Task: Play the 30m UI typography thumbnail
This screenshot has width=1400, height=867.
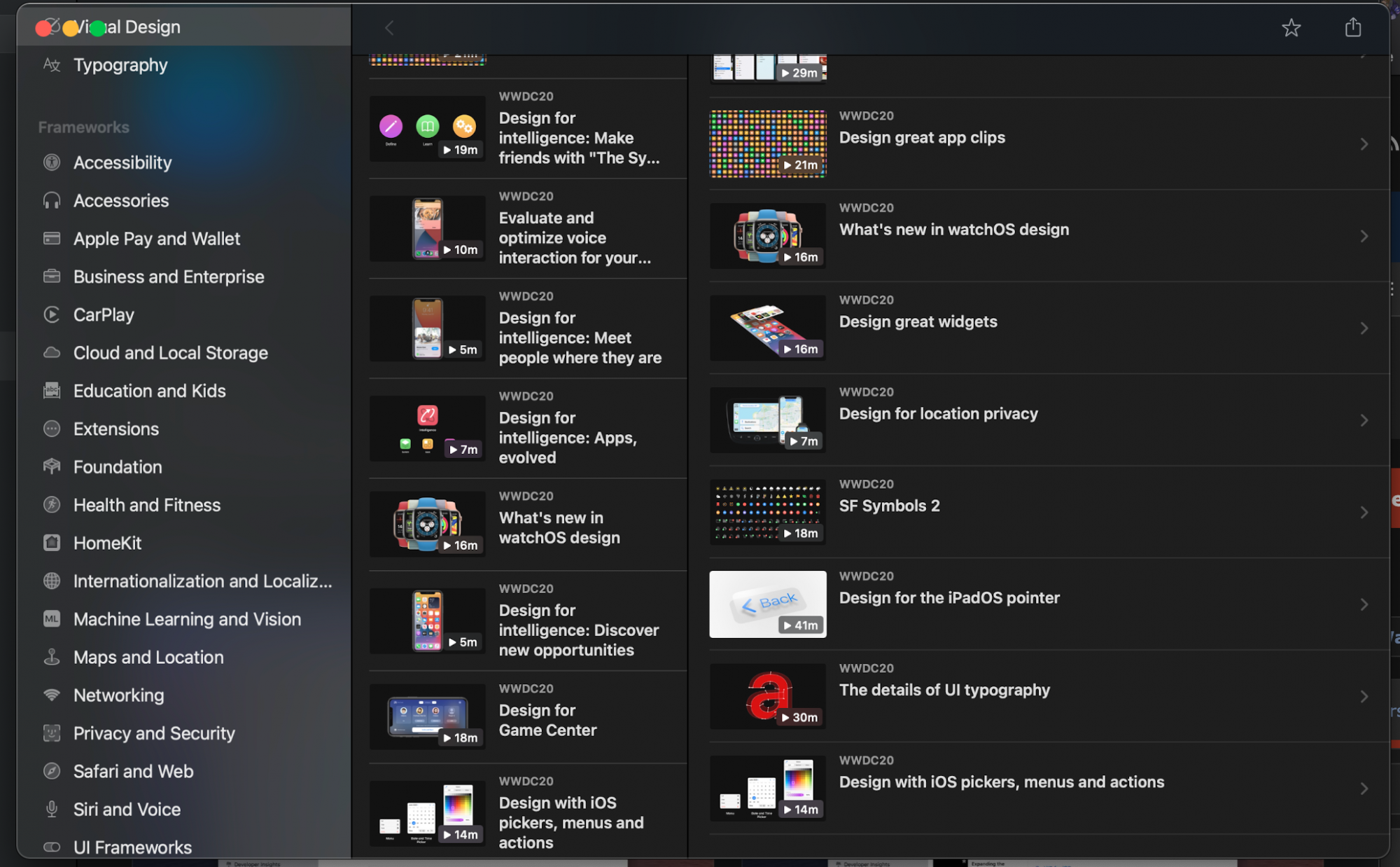Action: (x=768, y=697)
